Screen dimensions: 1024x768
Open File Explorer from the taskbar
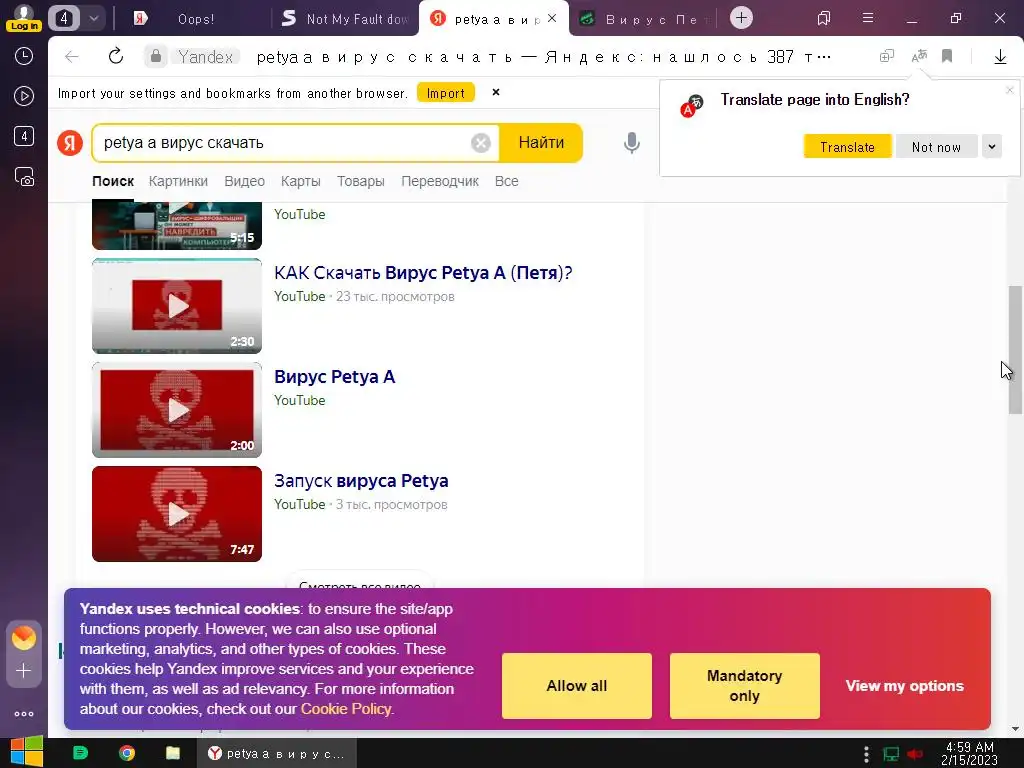pos(172,753)
